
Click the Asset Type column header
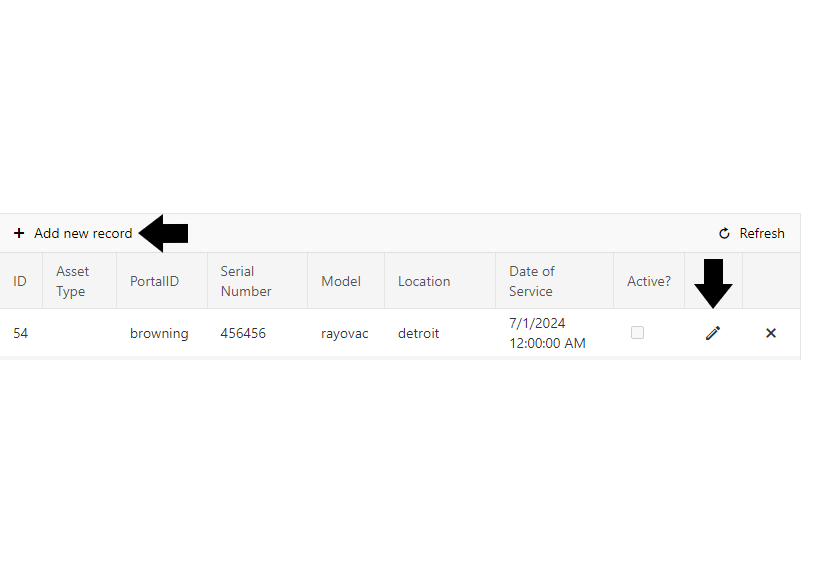point(72,281)
